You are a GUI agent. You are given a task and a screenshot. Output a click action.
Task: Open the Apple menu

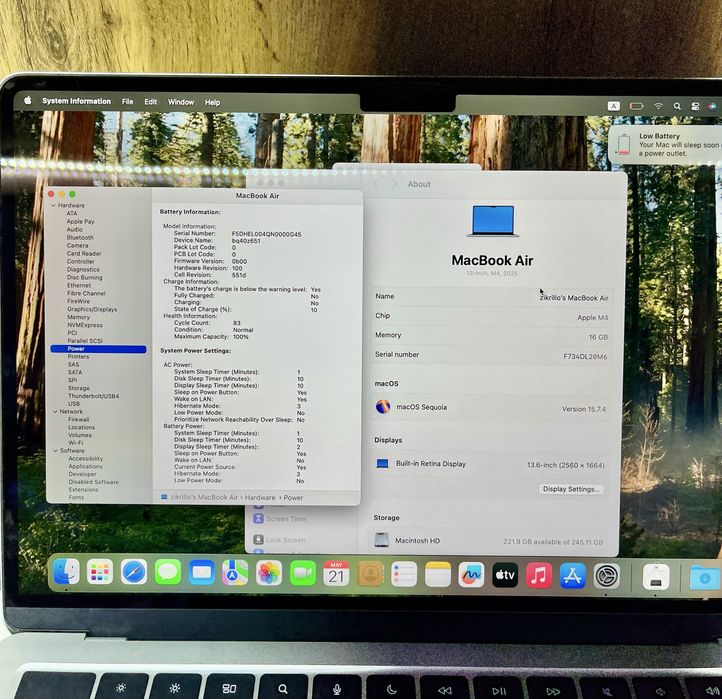pyautogui.click(x=28, y=100)
